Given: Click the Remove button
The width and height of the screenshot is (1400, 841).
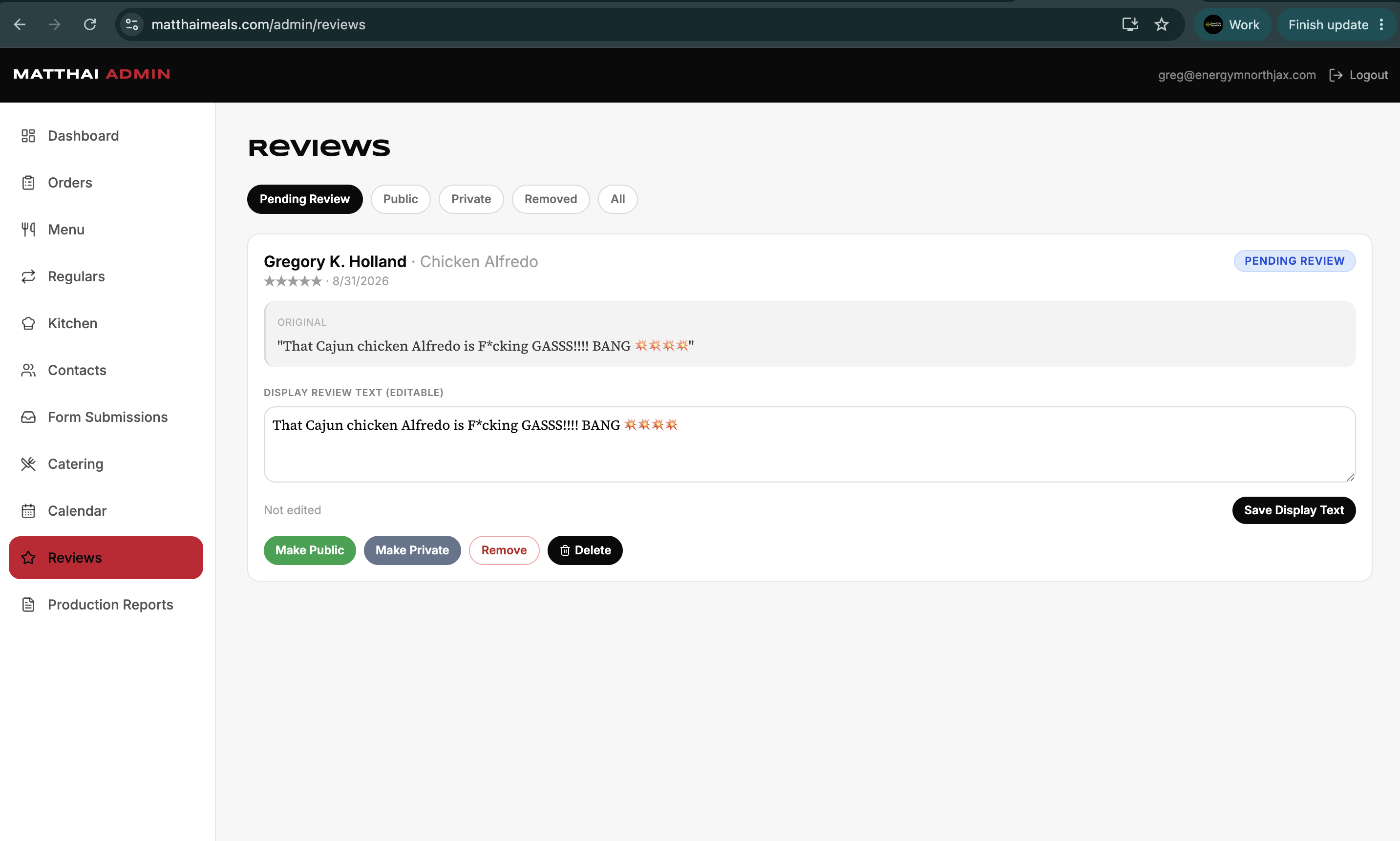Looking at the screenshot, I should point(504,550).
